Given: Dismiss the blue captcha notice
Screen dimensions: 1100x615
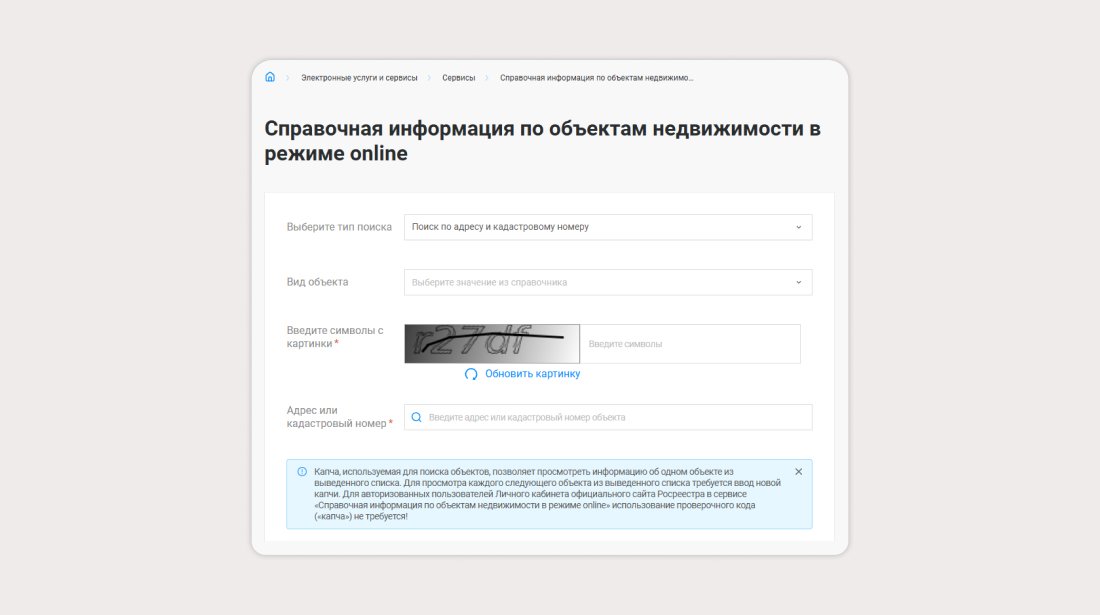Looking at the screenshot, I should (798, 471).
